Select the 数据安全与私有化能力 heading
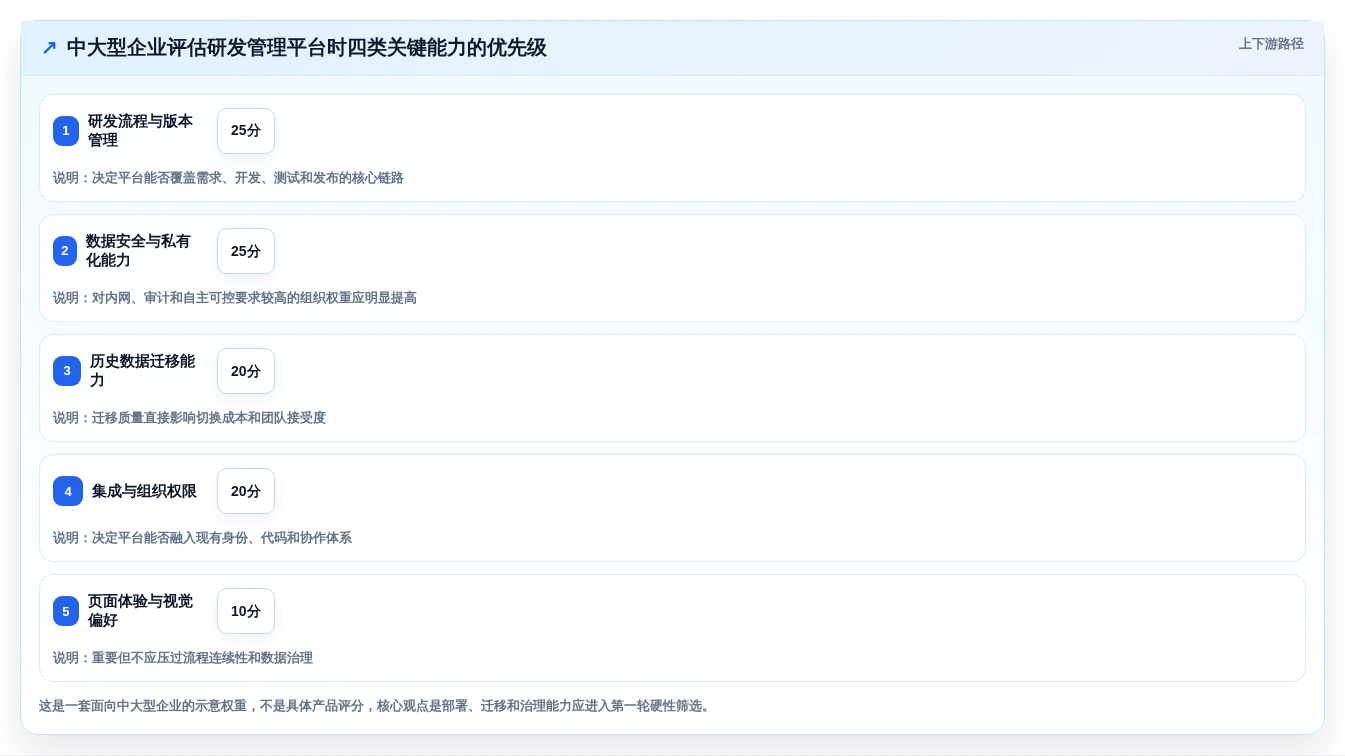The height and width of the screenshot is (756, 1345). [139, 251]
